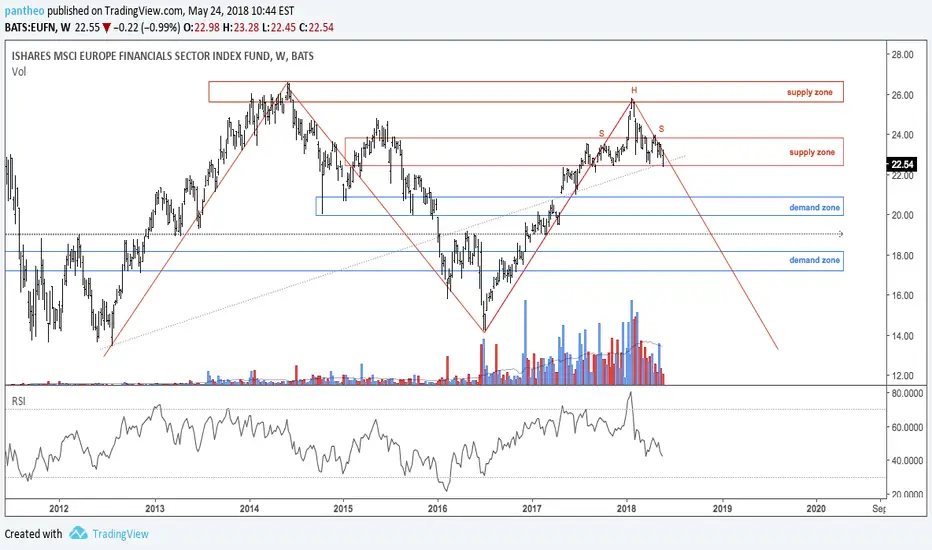Select the demand zone label near 20.00
The width and height of the screenshot is (932, 550).
click(x=814, y=208)
